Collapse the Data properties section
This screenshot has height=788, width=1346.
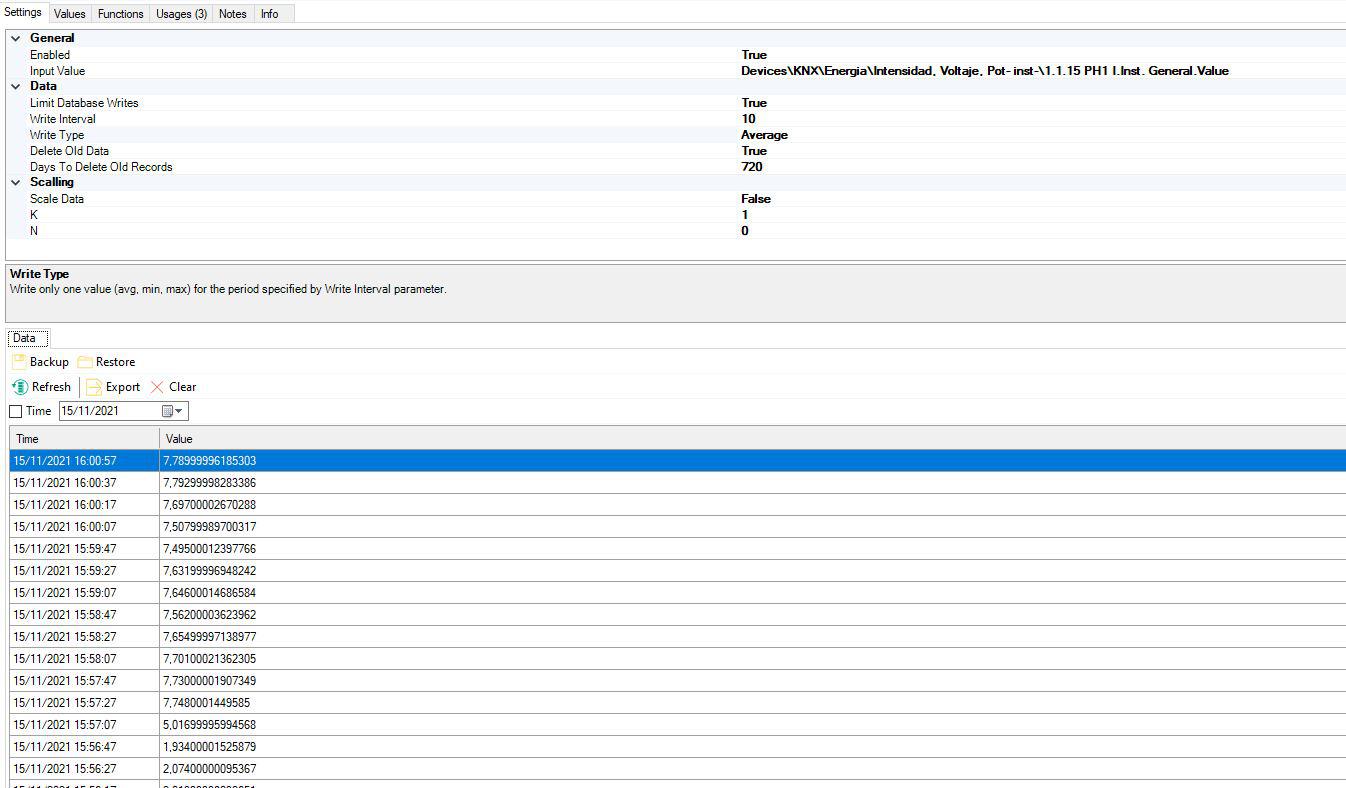[x=15, y=86]
